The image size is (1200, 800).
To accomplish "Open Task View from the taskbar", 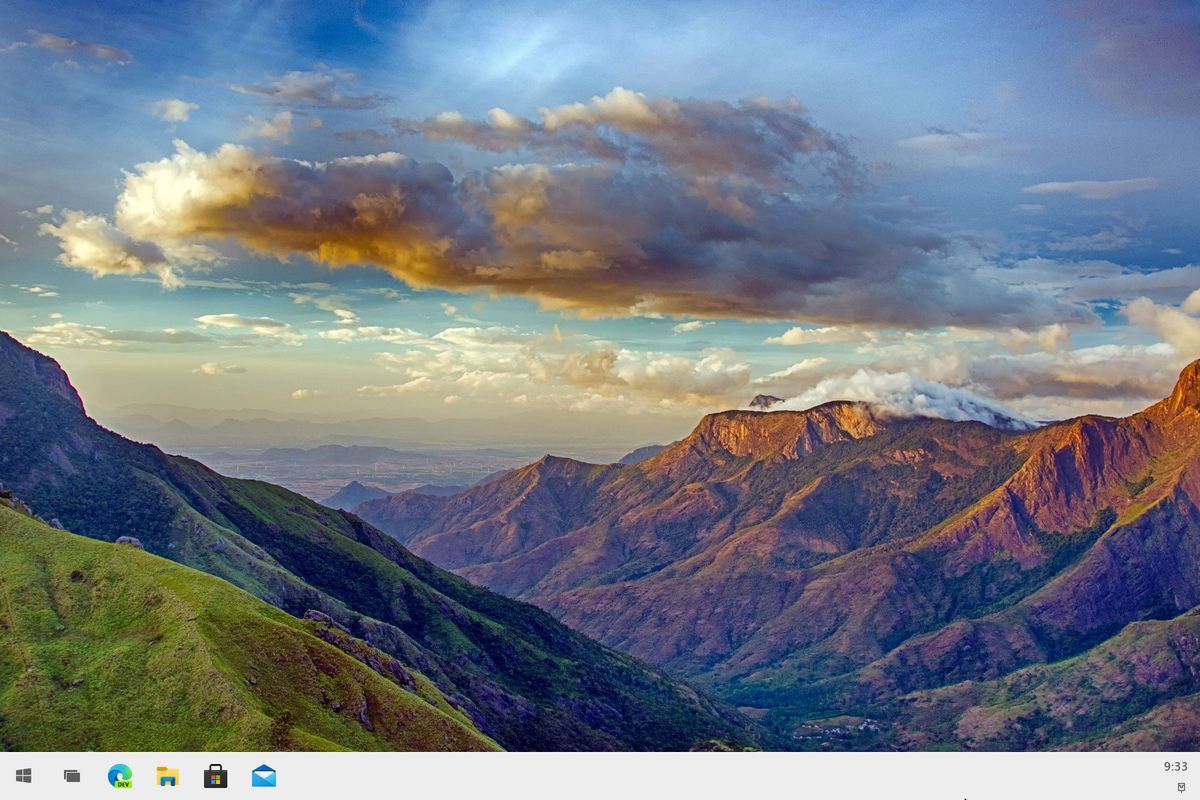I will point(72,775).
